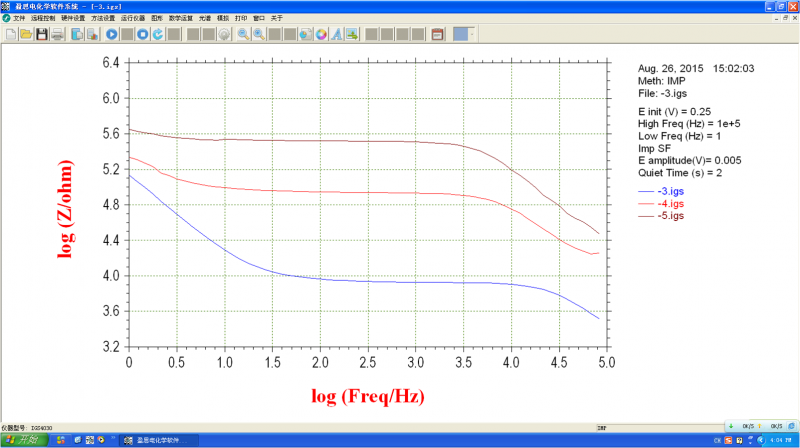
Task: Open the 窗口 menu
Action: point(259,18)
